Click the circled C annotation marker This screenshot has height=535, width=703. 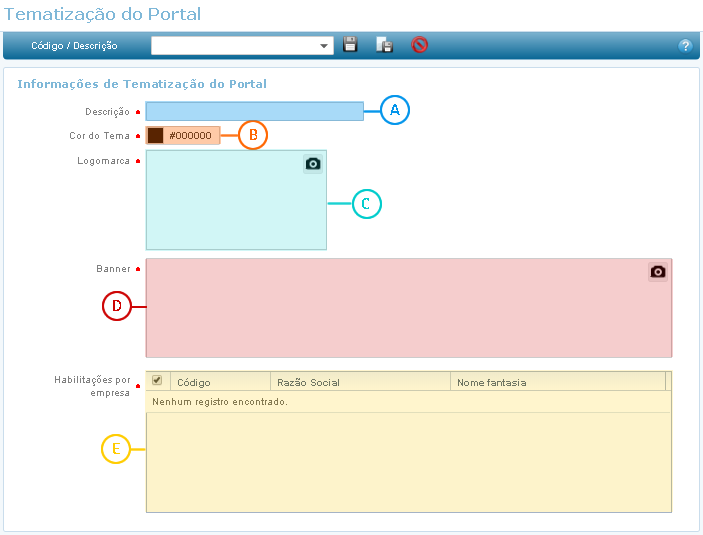click(x=366, y=204)
